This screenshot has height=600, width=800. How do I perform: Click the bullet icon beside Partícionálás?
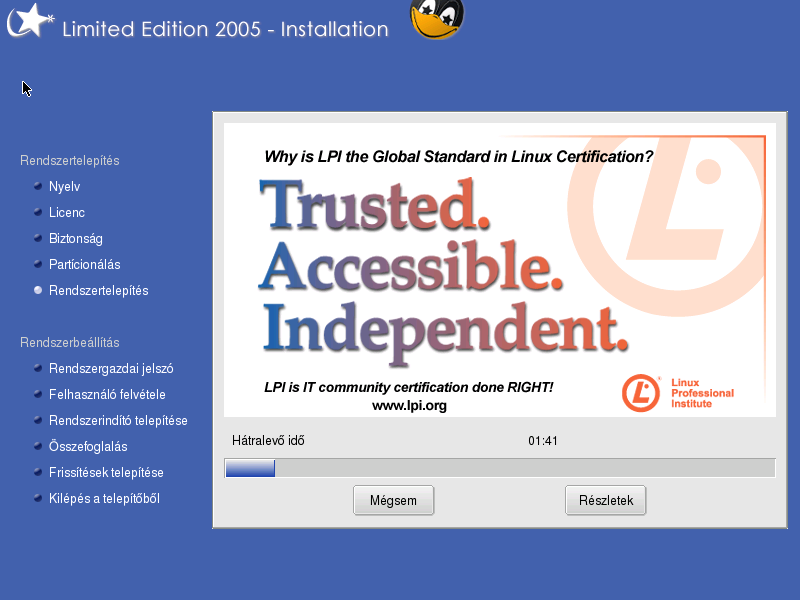coord(38,264)
